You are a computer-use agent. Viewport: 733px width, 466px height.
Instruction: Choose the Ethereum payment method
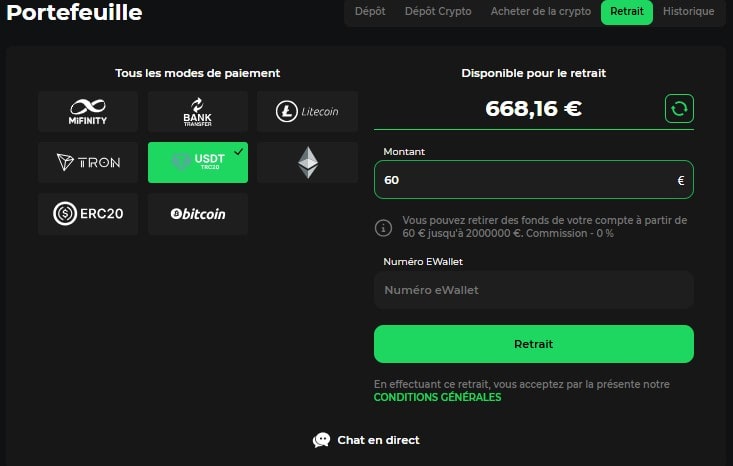pos(307,162)
